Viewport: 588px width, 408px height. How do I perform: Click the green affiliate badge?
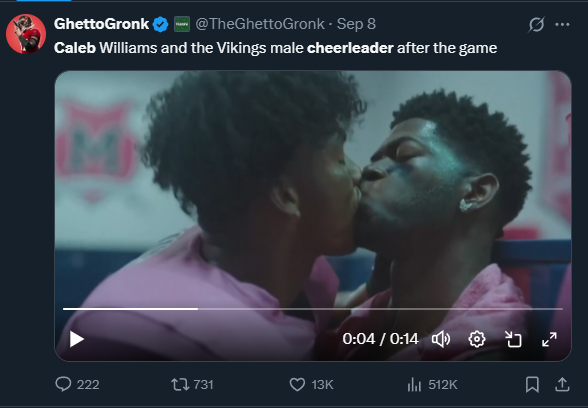pyautogui.click(x=182, y=24)
